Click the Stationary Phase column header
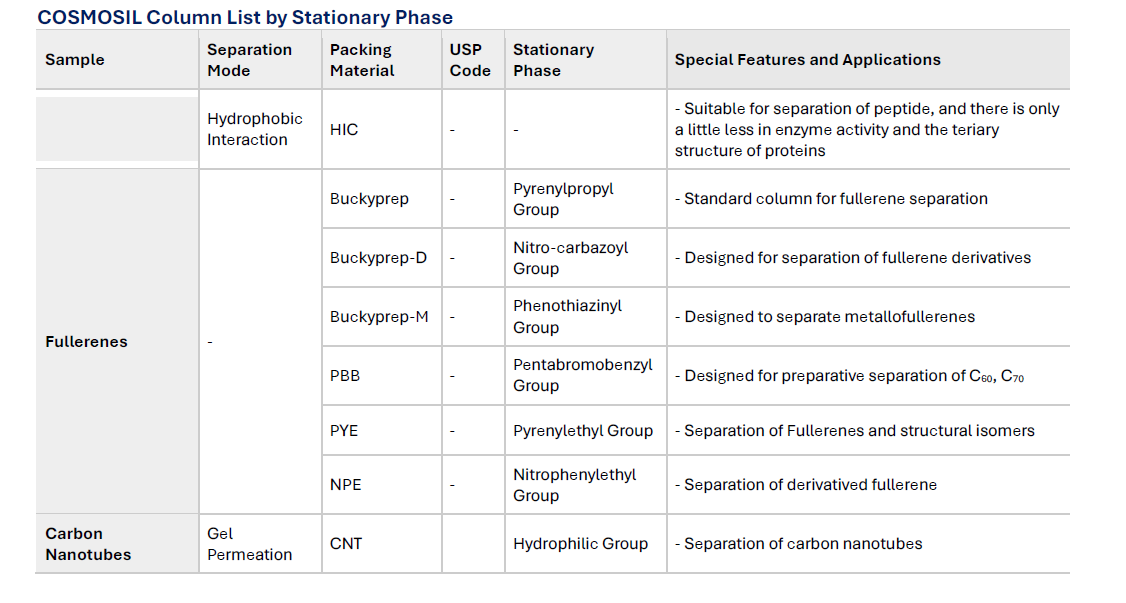 point(553,60)
